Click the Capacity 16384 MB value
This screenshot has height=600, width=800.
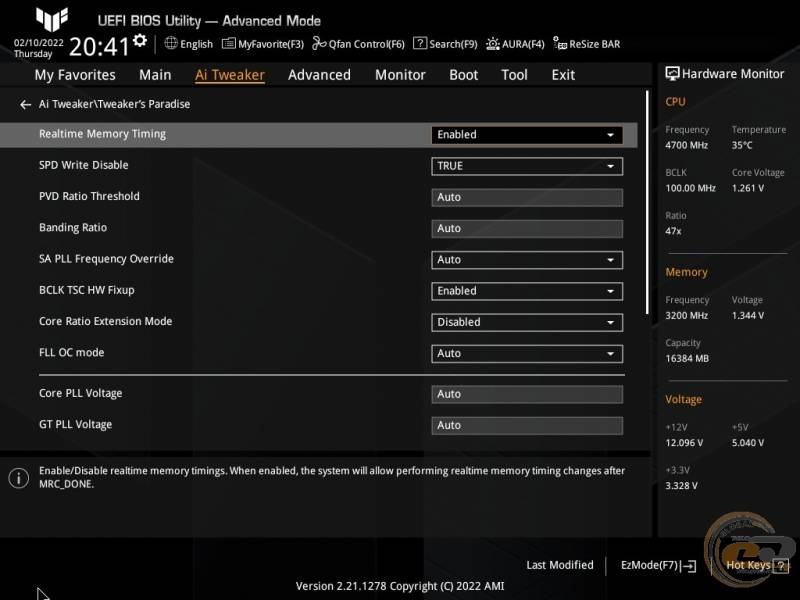687,359
